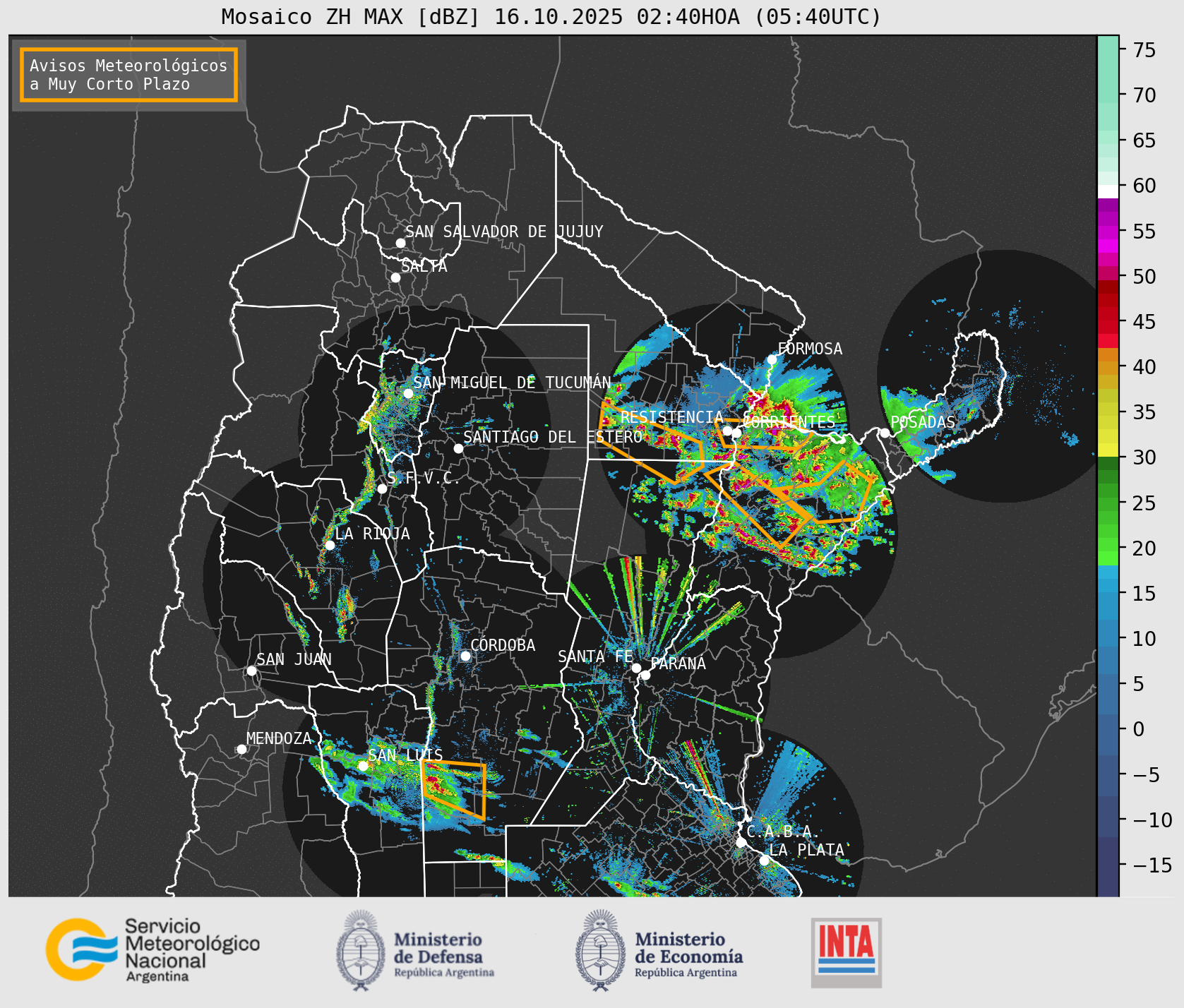1184x1008 pixels.
Task: Click the mosaic title text at top
Action: coord(551,16)
